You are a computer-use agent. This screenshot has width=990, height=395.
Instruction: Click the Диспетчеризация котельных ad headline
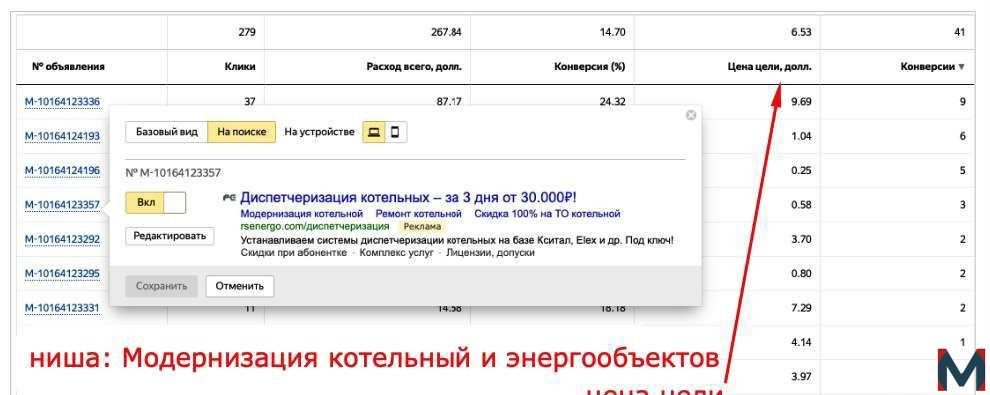tap(409, 197)
